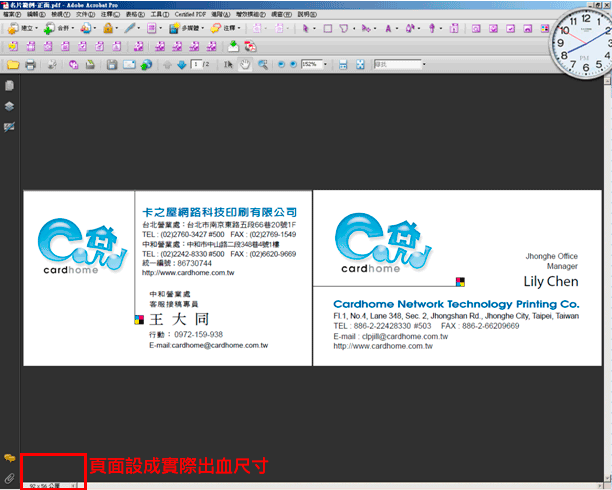Open the pen Sign dropdown

132,28
